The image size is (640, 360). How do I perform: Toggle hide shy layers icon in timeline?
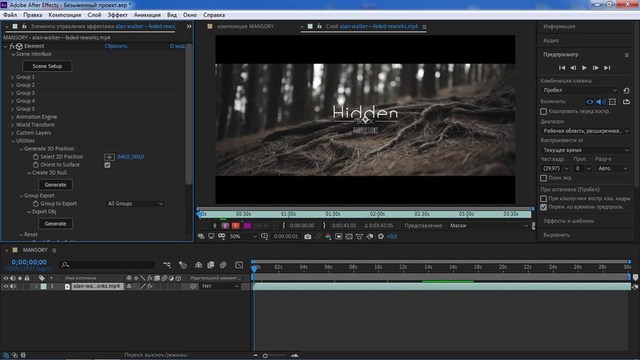[x=198, y=265]
